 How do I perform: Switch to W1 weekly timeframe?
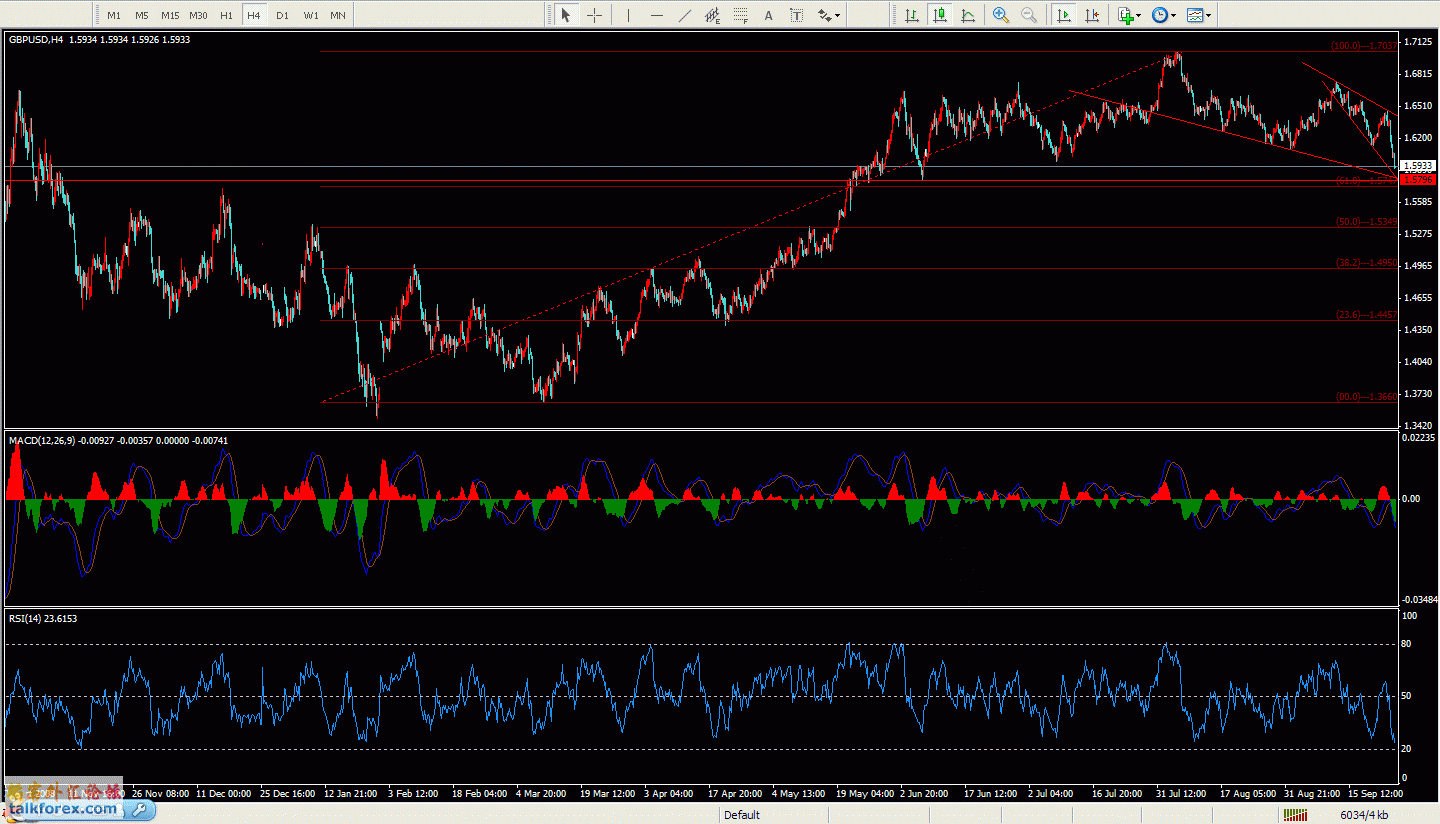(x=311, y=15)
